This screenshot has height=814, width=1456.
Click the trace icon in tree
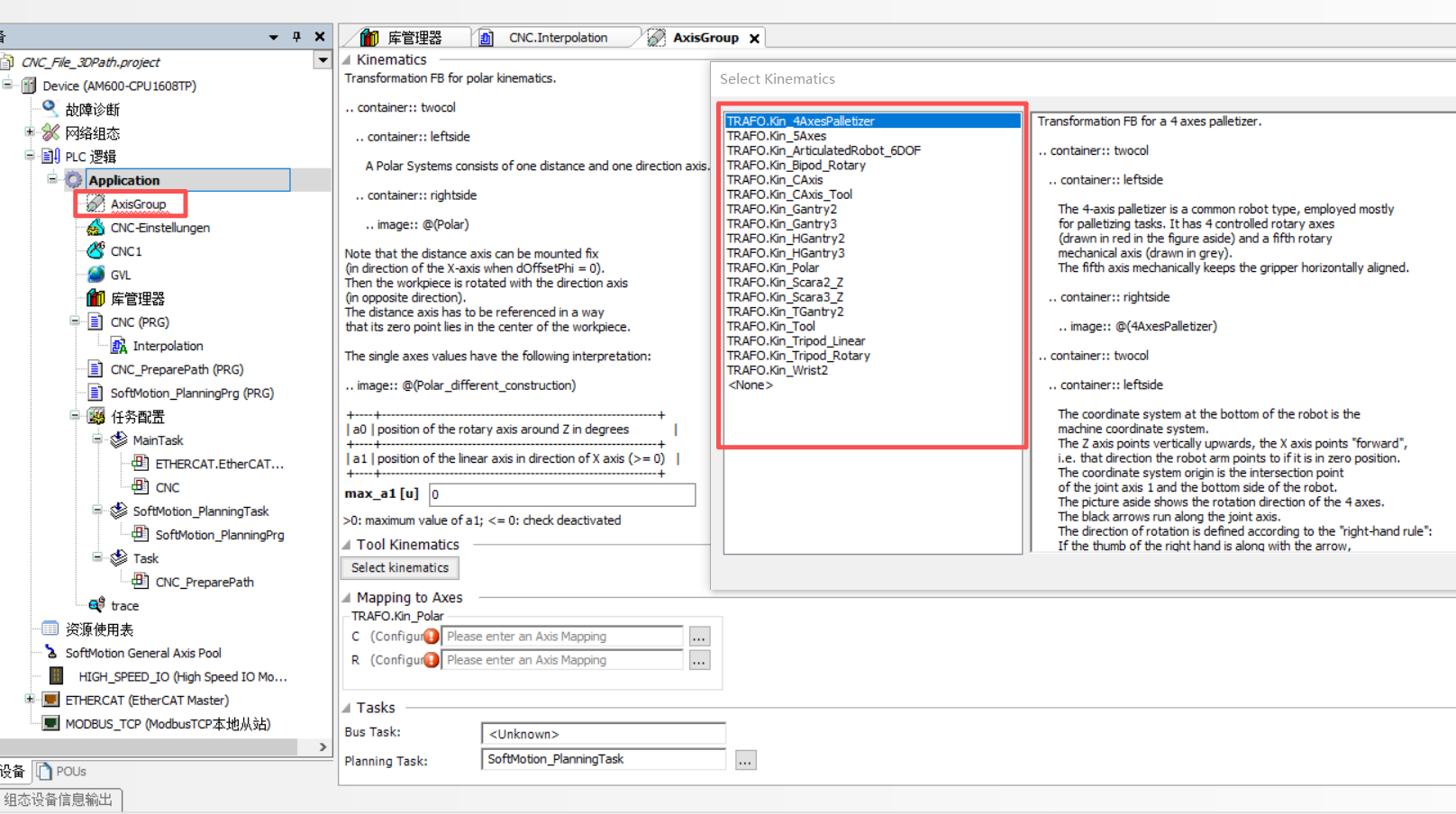point(96,605)
